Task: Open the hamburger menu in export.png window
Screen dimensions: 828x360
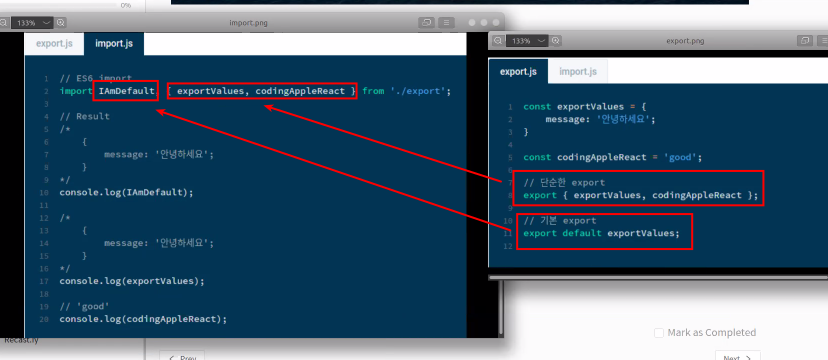Action: (823, 41)
